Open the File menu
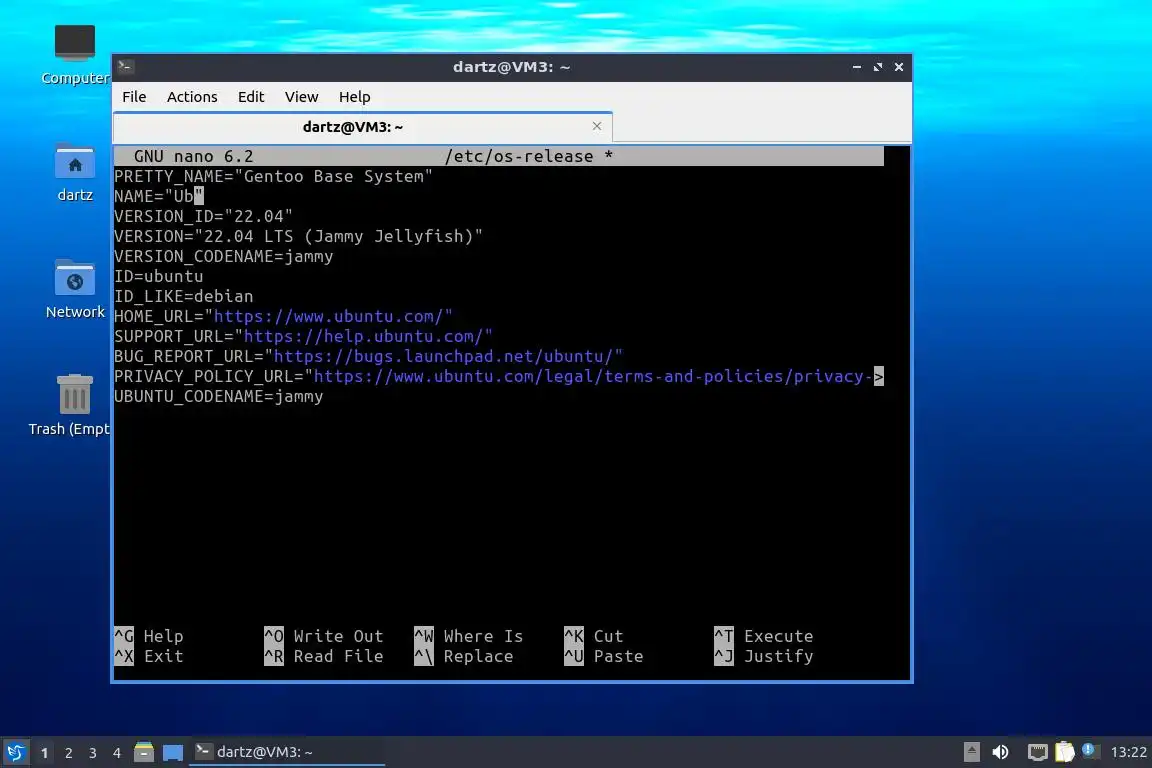The height and width of the screenshot is (768, 1152). click(134, 97)
